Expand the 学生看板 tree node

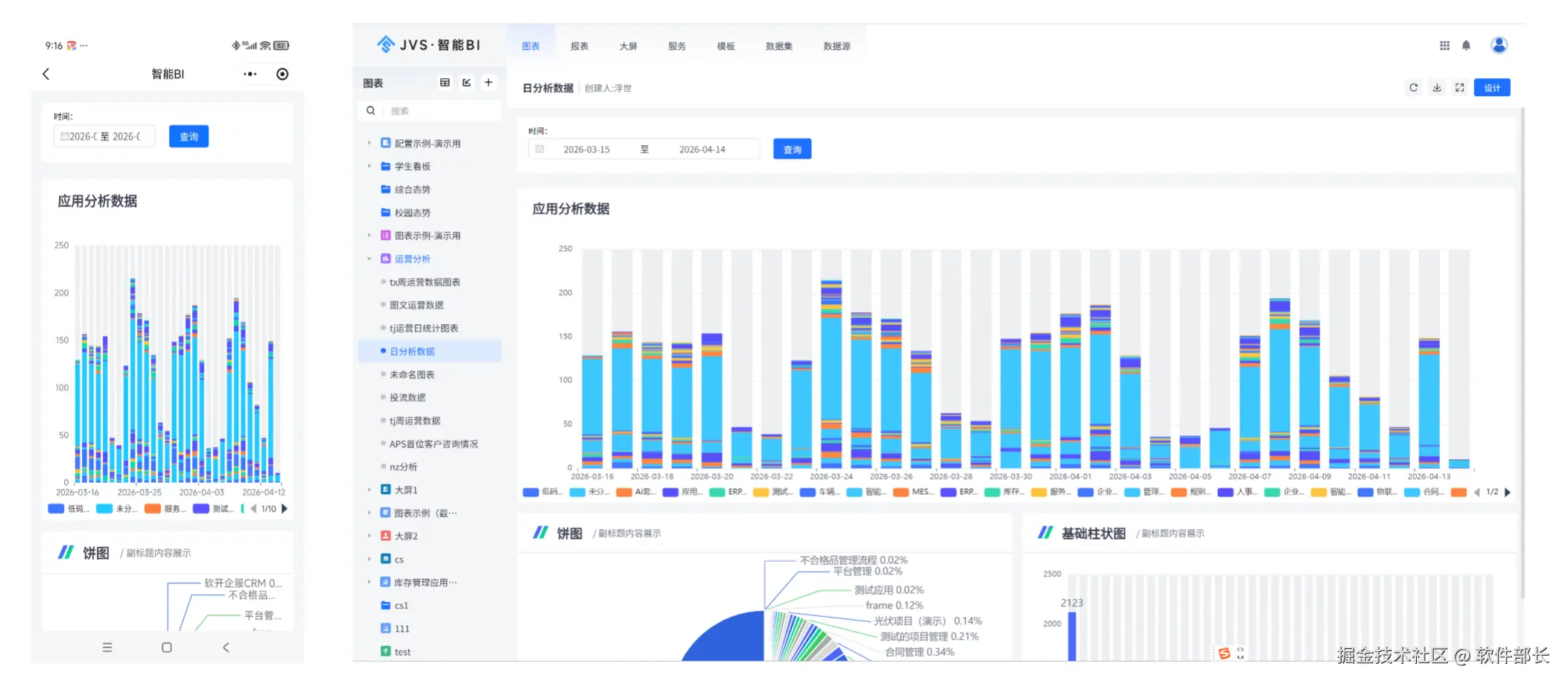pos(369,166)
